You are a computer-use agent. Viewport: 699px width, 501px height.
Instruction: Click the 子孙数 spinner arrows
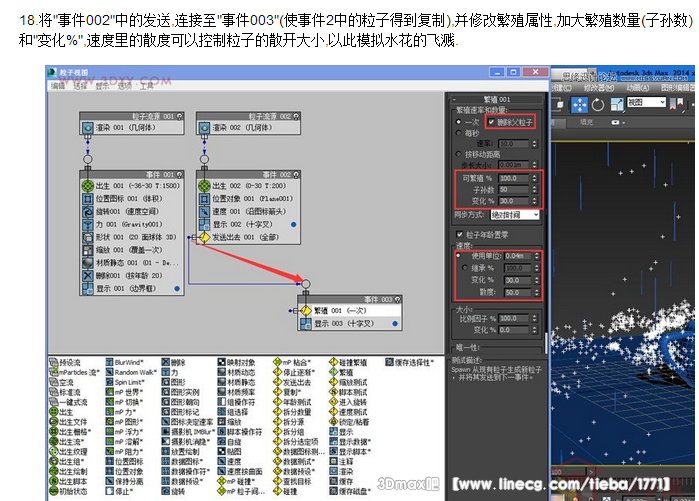(x=535, y=189)
